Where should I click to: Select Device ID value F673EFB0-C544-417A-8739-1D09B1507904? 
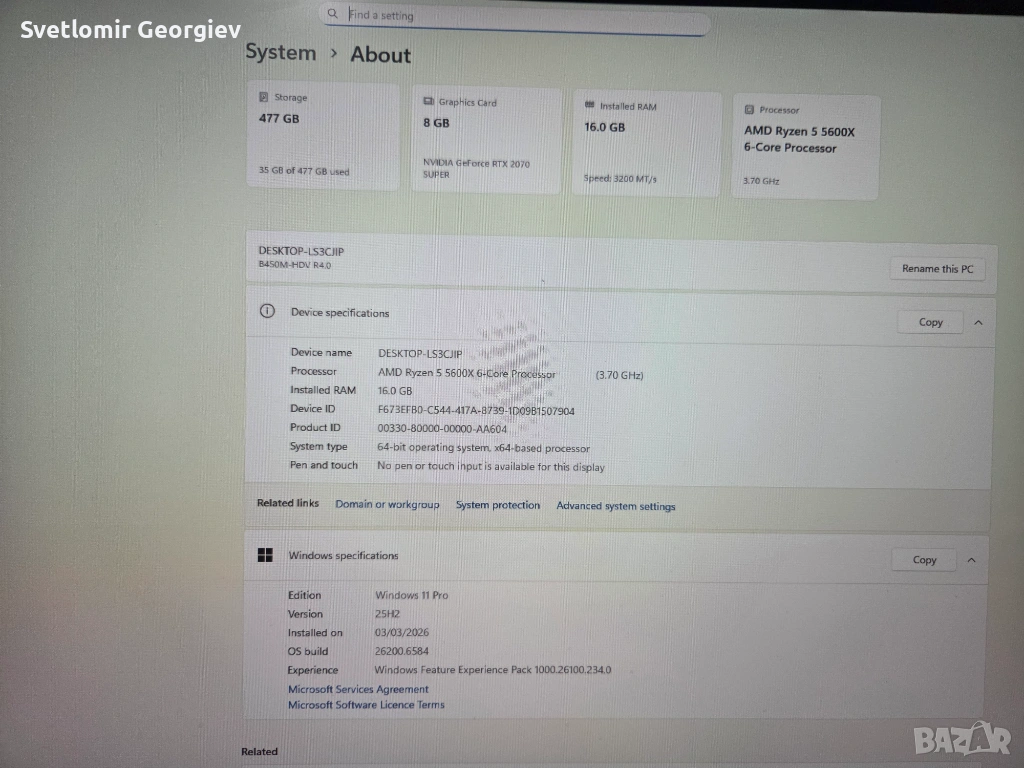(x=476, y=411)
